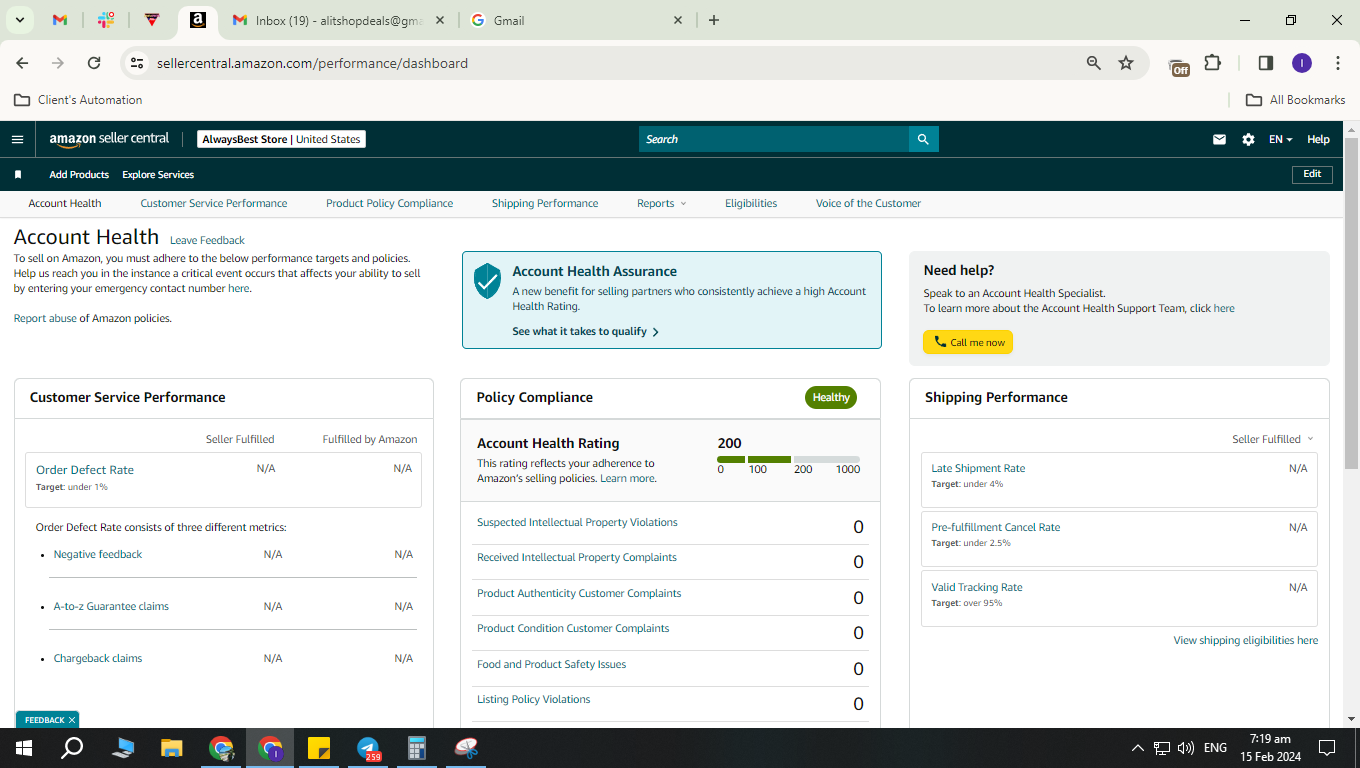Open the AlwaysBest Store marketplace switcher
The width and height of the screenshot is (1360, 768).
click(x=281, y=139)
